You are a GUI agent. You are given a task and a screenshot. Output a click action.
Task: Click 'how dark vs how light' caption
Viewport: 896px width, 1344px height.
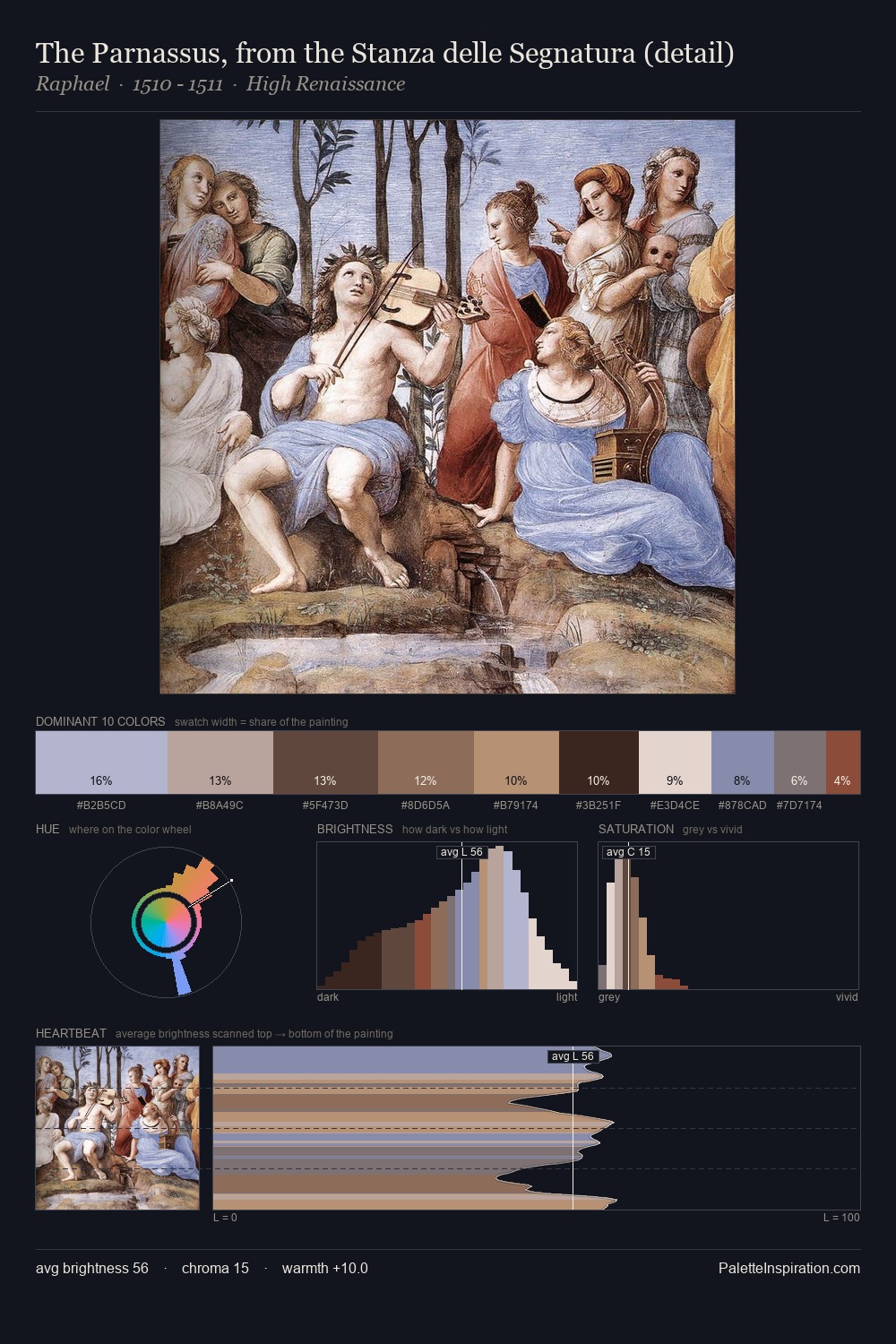click(x=455, y=830)
